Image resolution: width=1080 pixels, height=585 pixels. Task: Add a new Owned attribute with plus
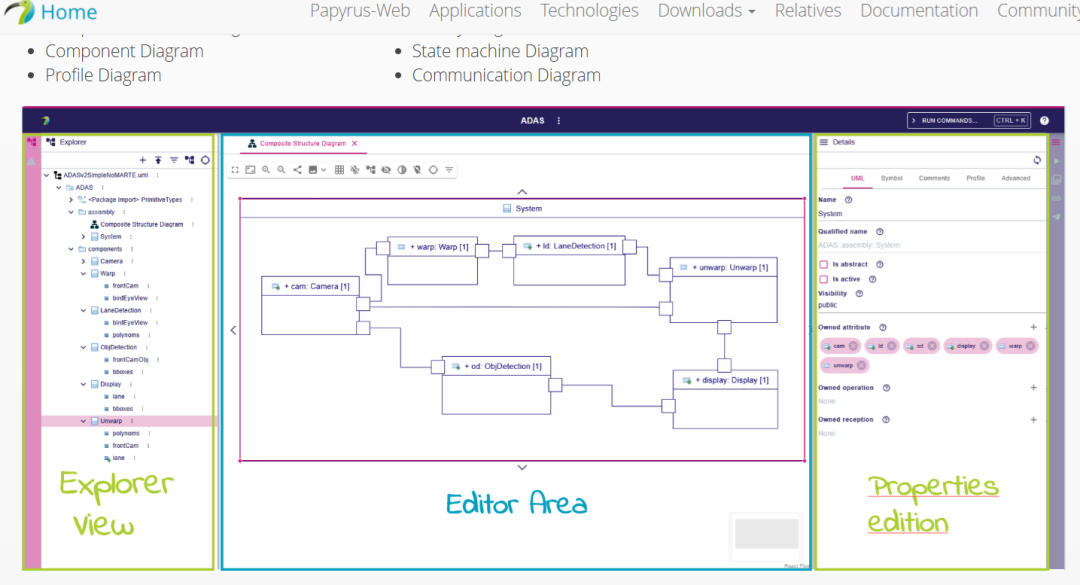click(1033, 327)
